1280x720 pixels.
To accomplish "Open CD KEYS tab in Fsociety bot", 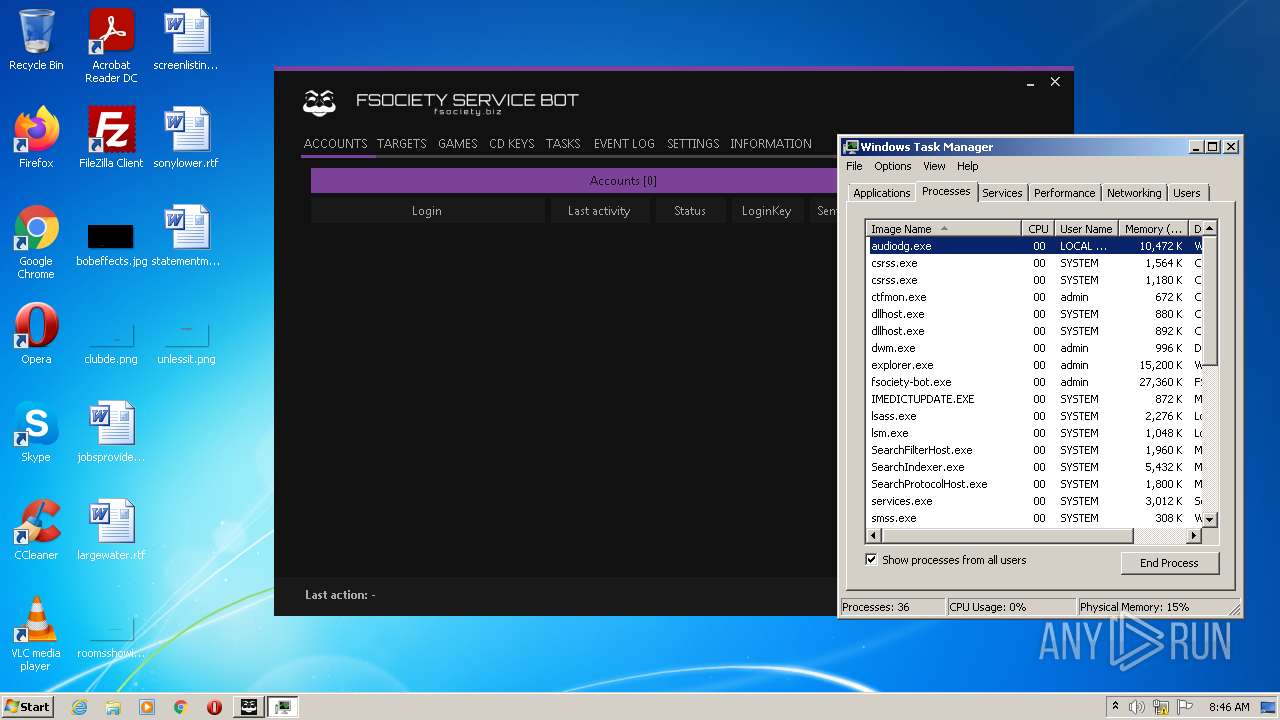I will (x=512, y=144).
